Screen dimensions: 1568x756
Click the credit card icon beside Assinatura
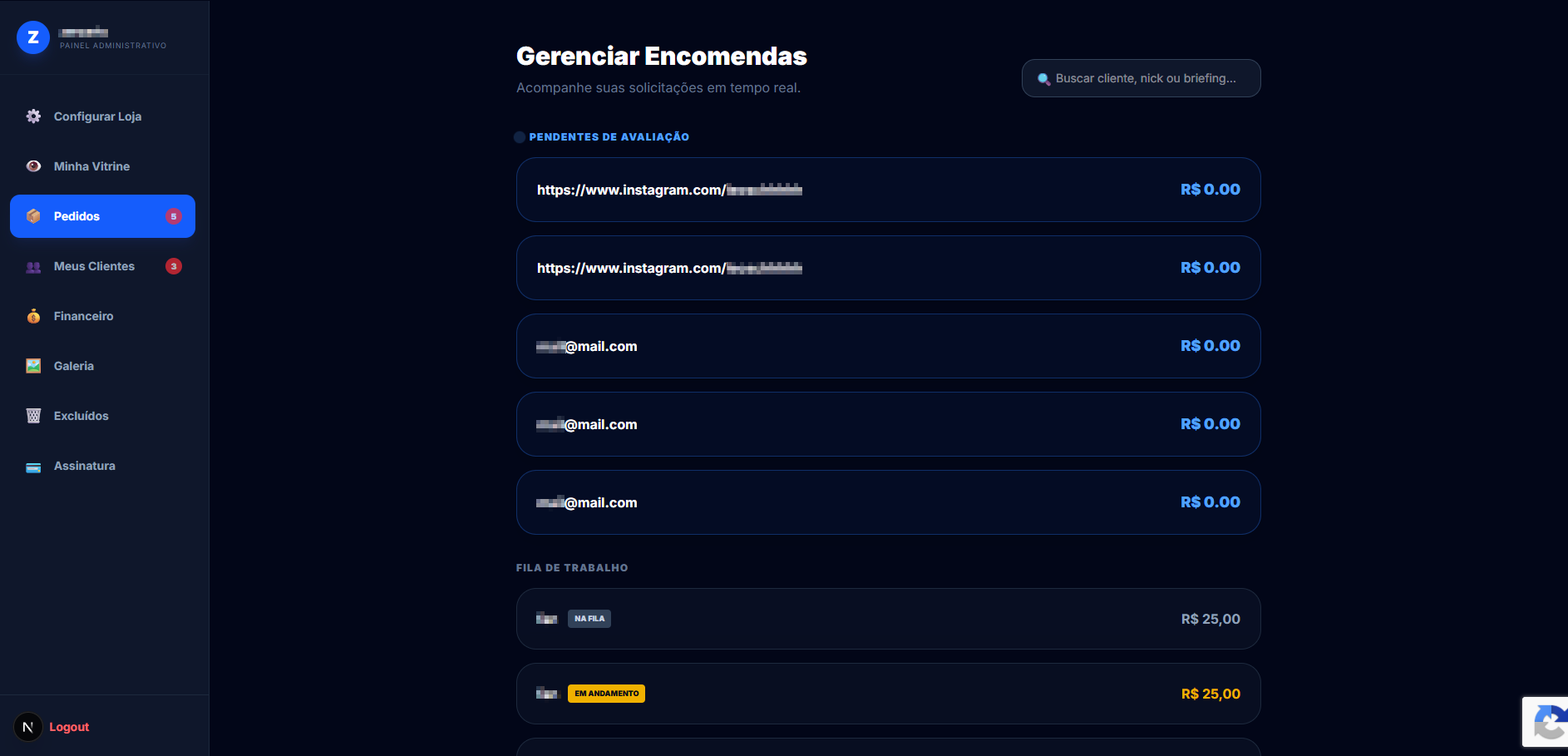tap(33, 467)
